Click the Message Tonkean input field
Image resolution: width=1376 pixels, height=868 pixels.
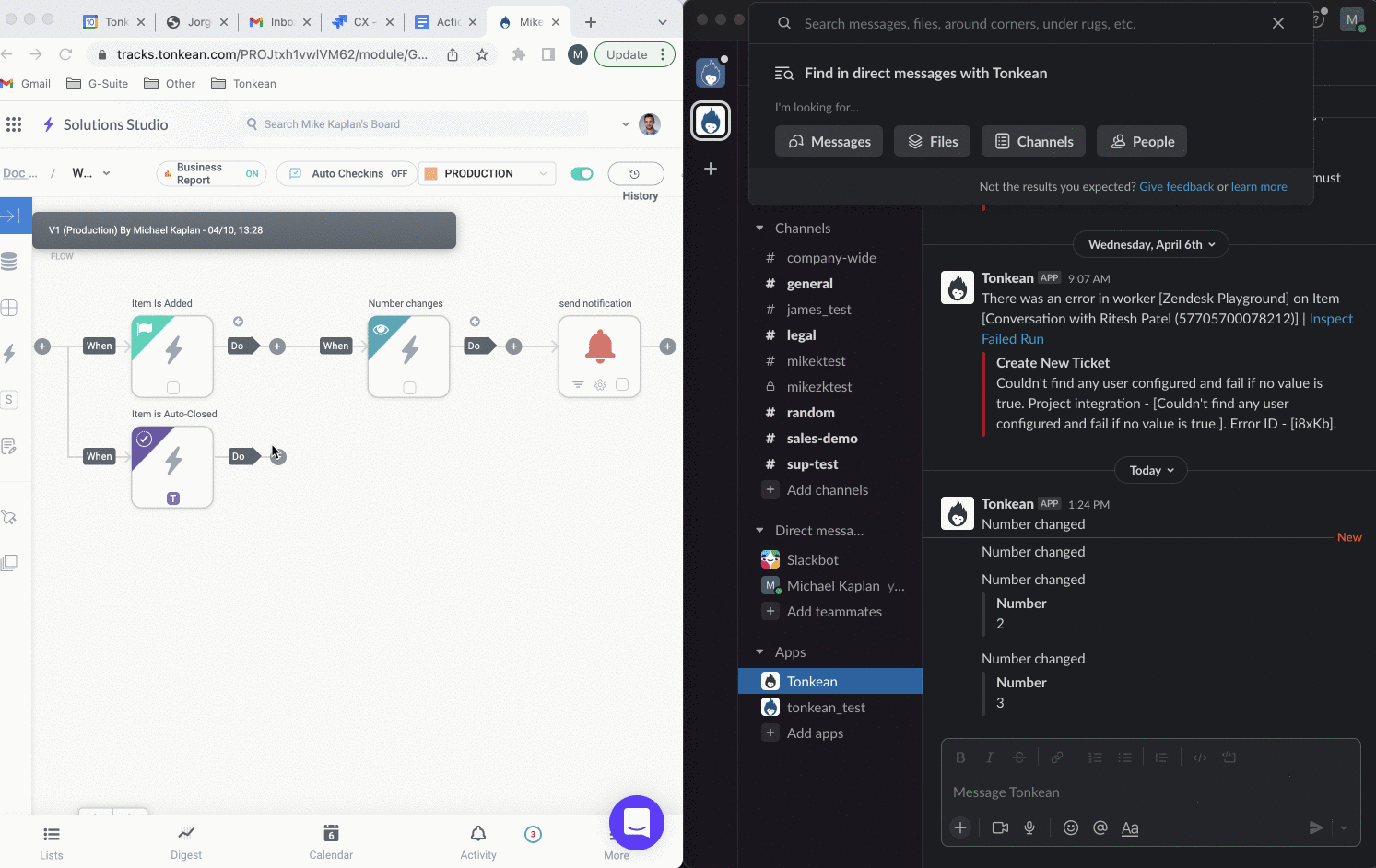click(x=1143, y=792)
